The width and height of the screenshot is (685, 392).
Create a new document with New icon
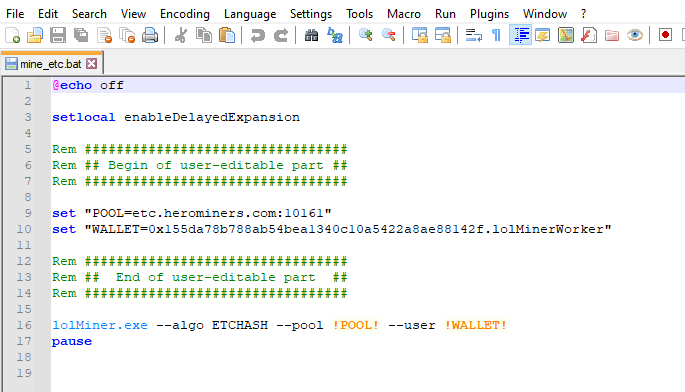click(12, 35)
